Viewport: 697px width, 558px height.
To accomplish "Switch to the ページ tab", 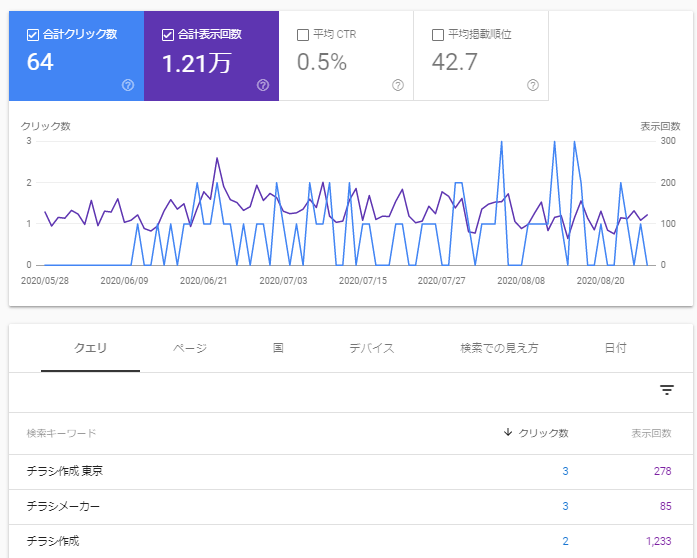I will click(190, 348).
